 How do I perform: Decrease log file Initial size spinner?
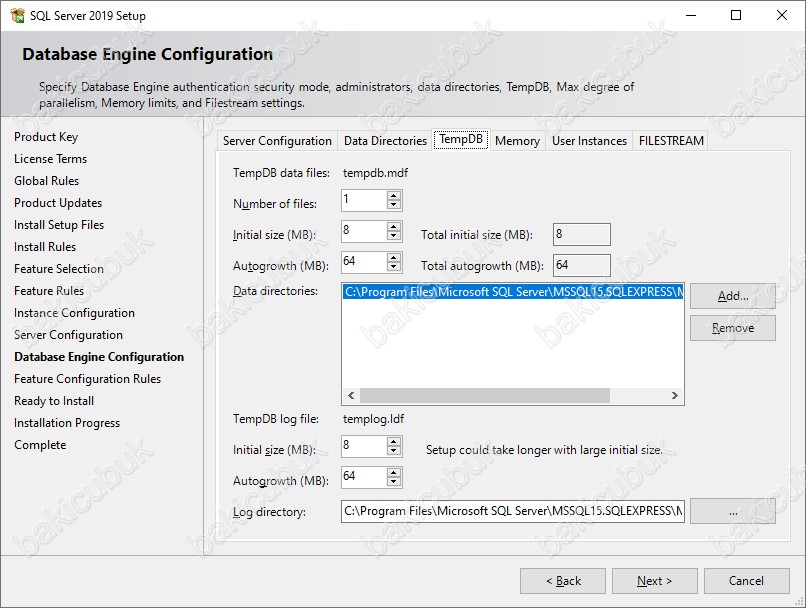394,451
